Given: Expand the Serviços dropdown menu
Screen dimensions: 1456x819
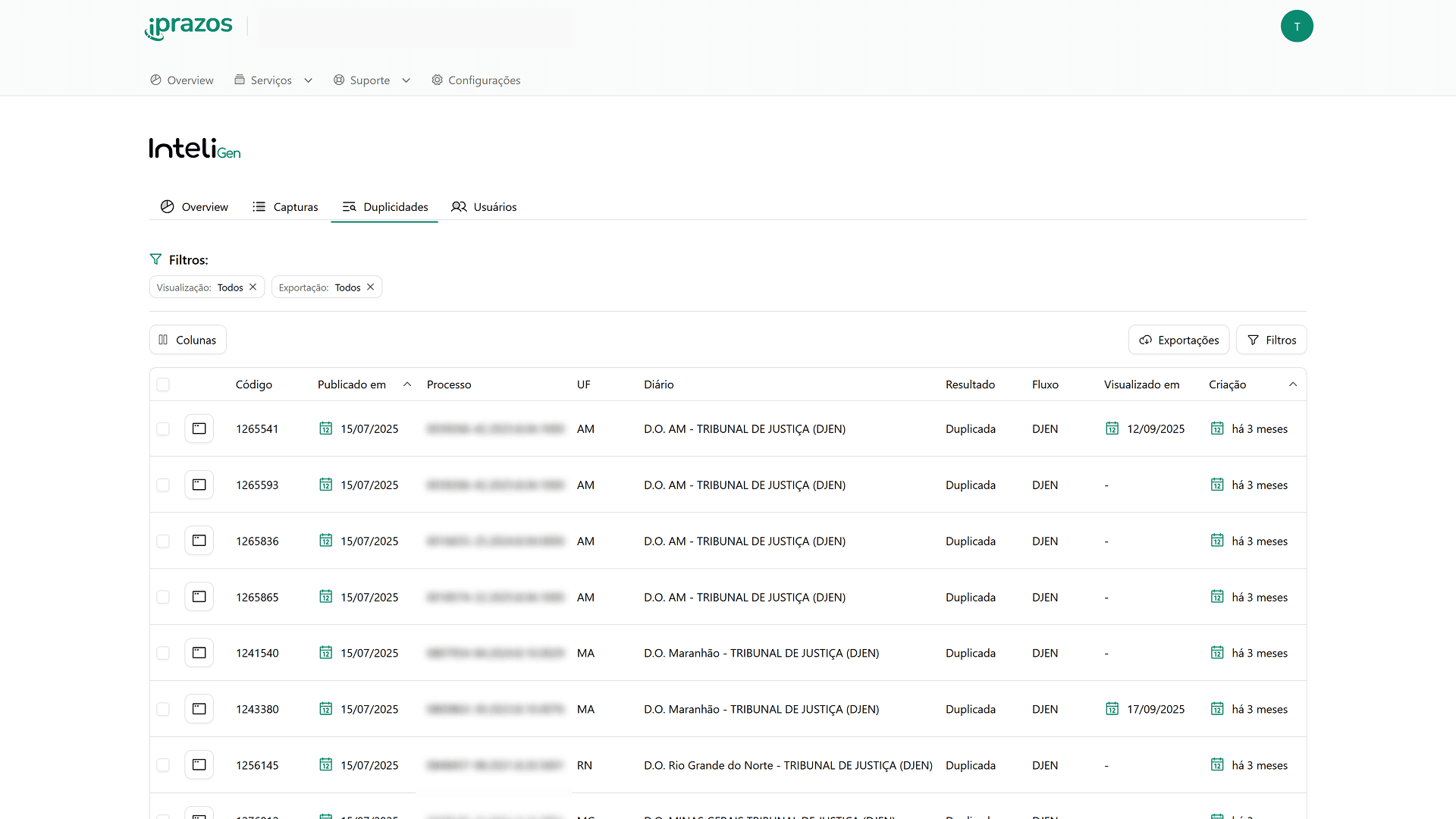Looking at the screenshot, I should click(x=273, y=80).
